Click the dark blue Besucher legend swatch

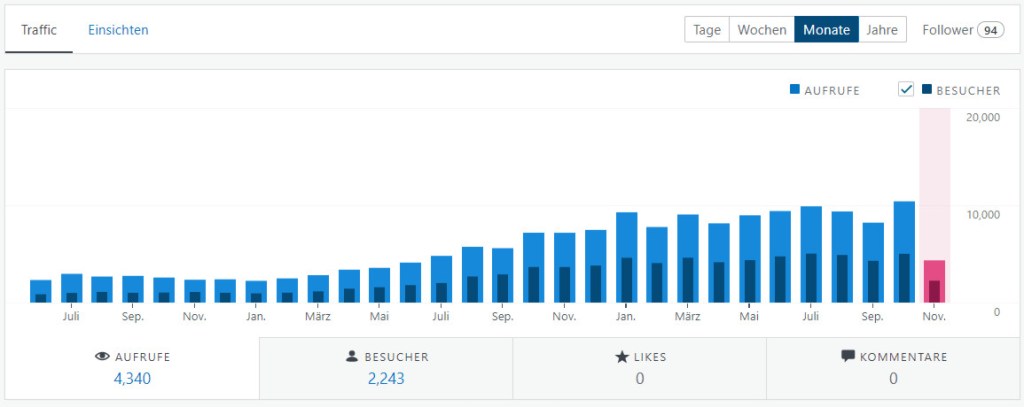coord(927,90)
